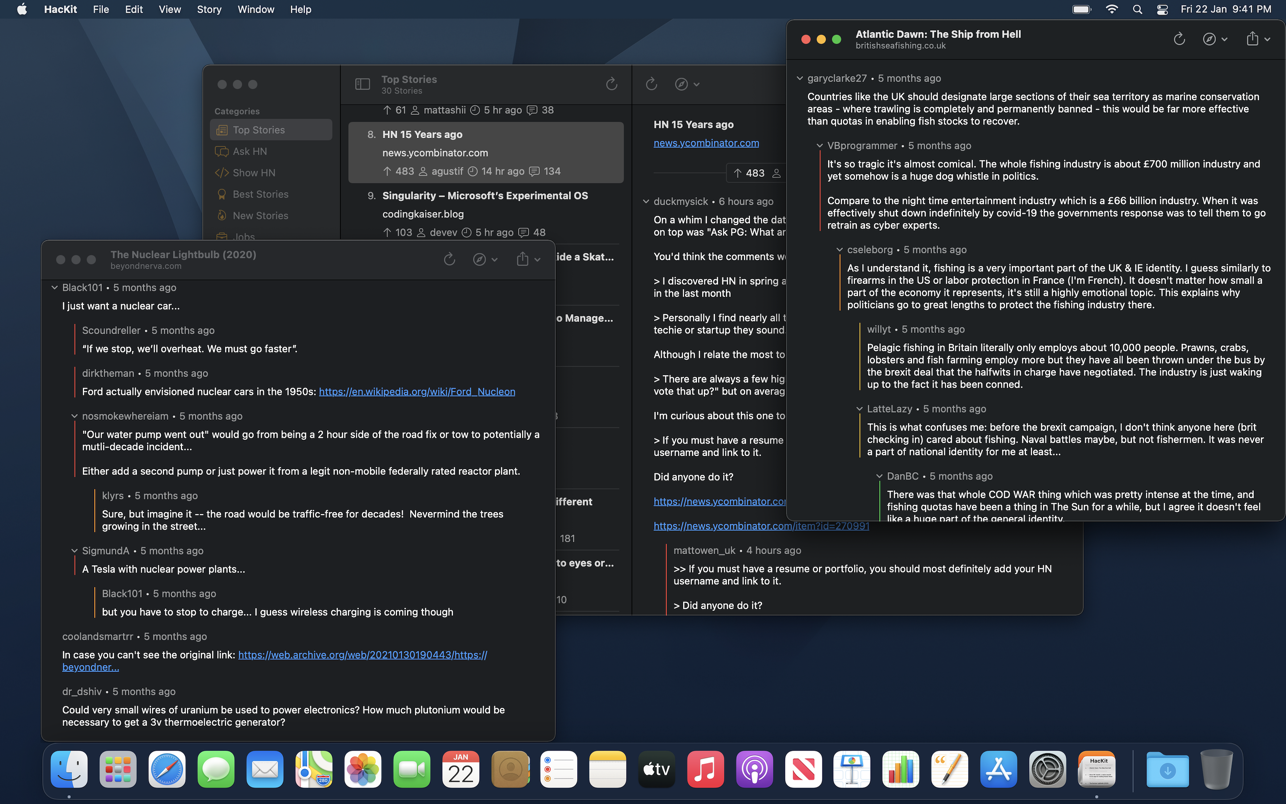Toggle the sidebar in Top Stories window
The image size is (1286, 804).
(363, 85)
